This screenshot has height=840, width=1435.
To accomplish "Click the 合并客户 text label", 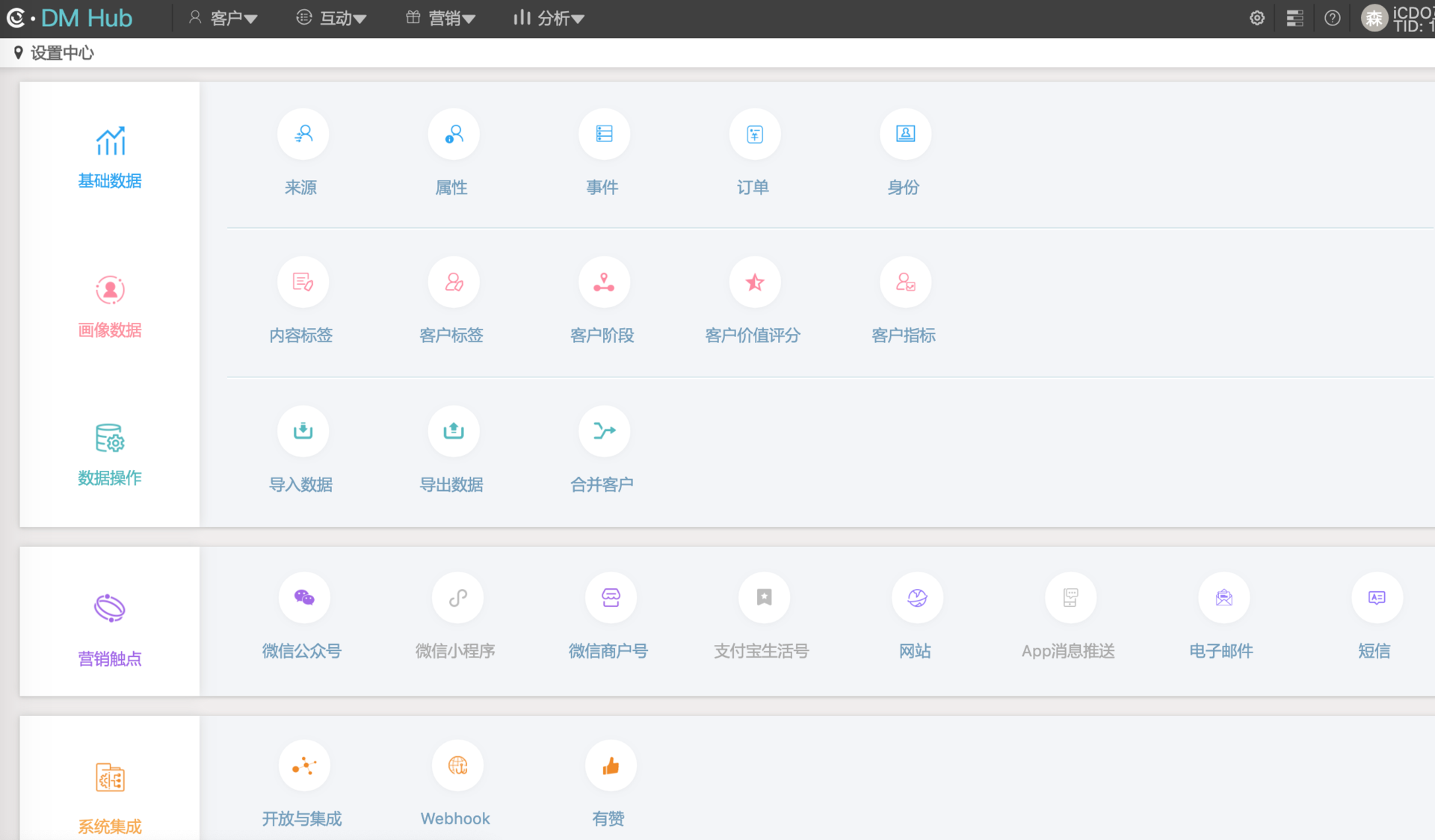I will (x=602, y=484).
